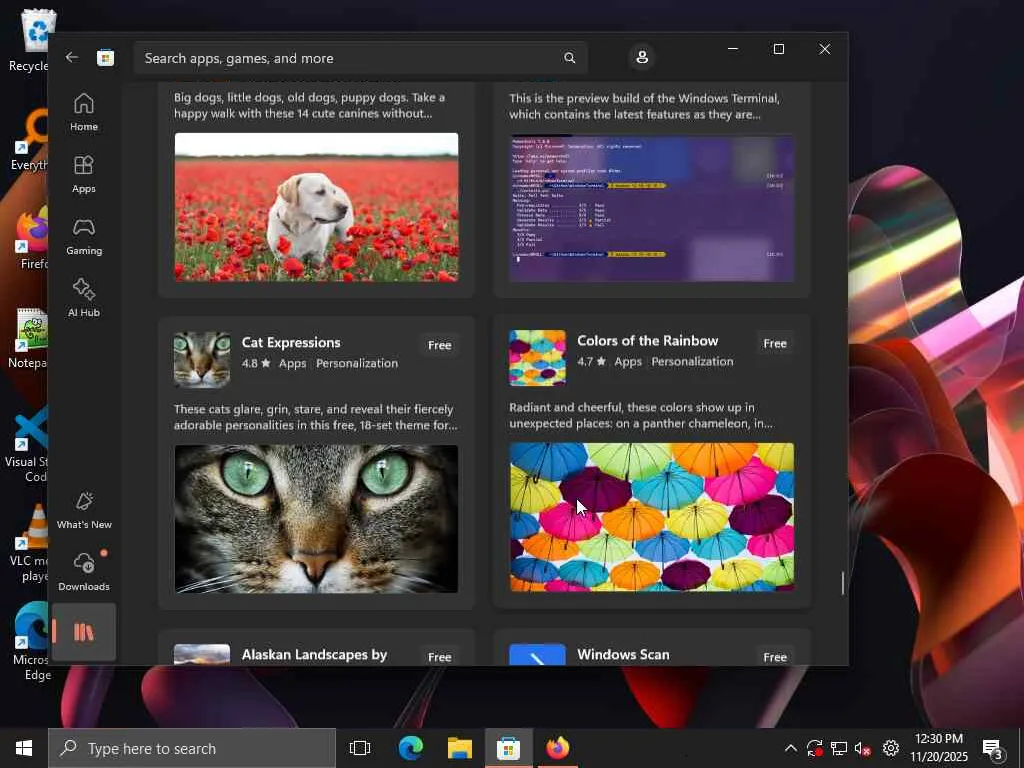Open Home in the Store sidebar
1024x768 pixels.
[x=84, y=112]
